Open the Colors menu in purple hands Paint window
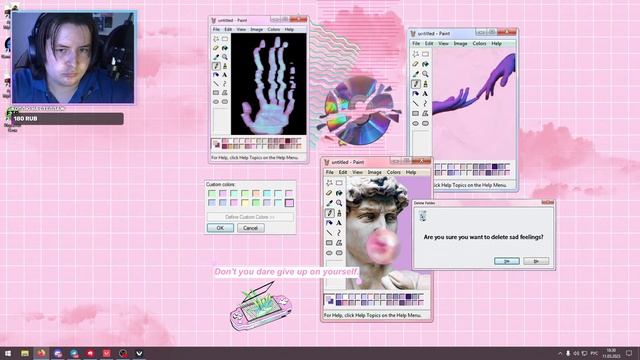 pos(479,43)
